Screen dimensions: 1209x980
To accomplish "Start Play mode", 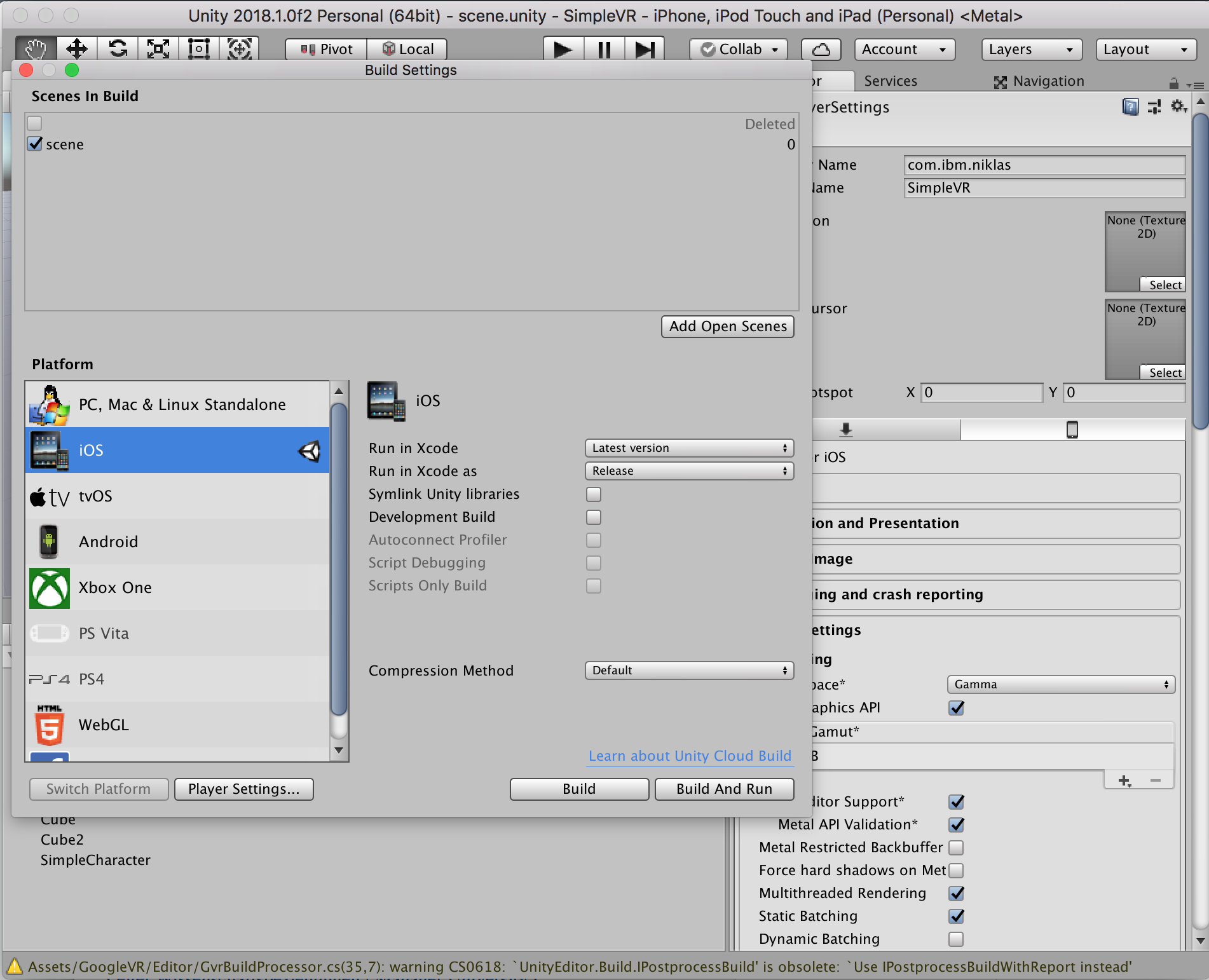I will click(563, 49).
